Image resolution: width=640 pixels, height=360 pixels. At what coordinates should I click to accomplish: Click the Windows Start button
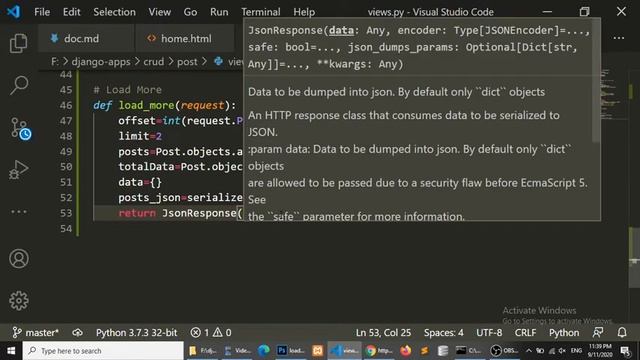pos(11,351)
